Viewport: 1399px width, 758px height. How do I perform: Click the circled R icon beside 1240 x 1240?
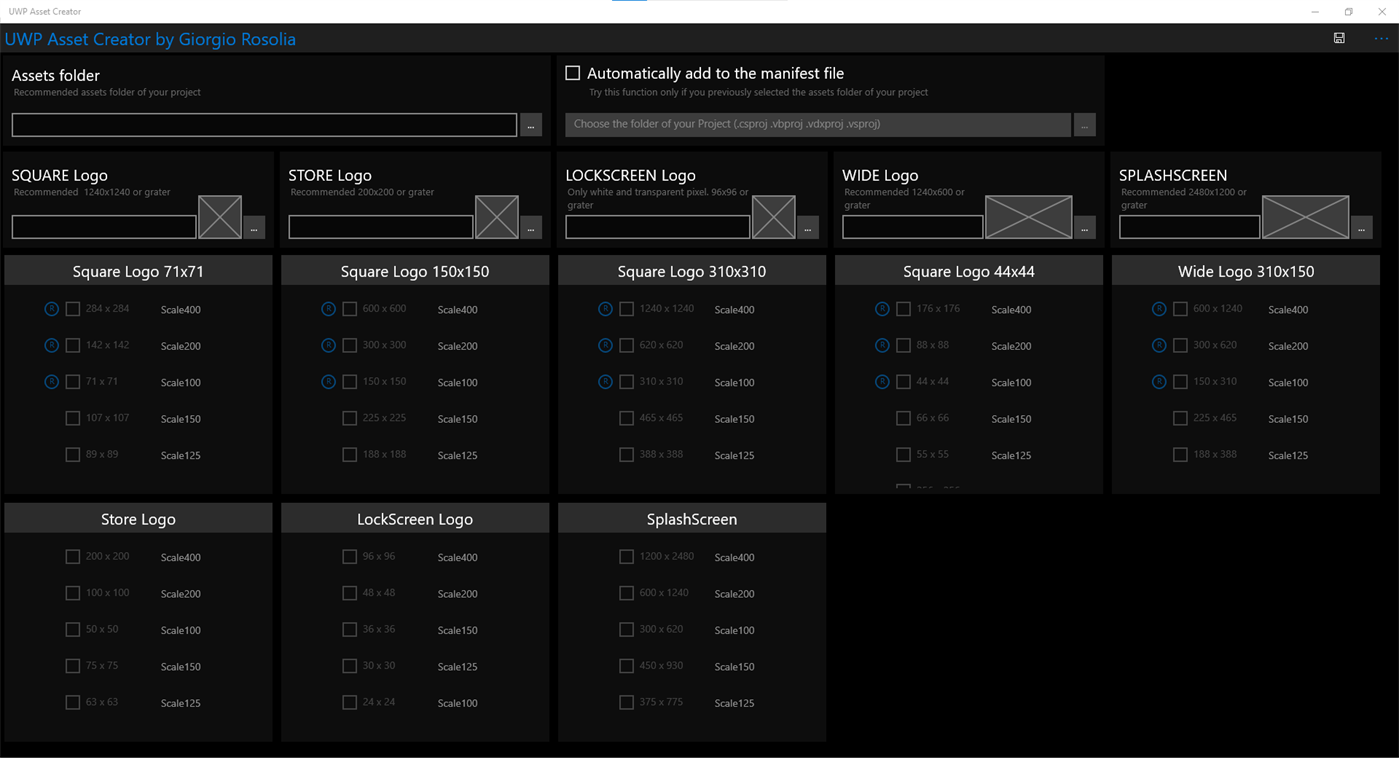pyautogui.click(x=605, y=309)
